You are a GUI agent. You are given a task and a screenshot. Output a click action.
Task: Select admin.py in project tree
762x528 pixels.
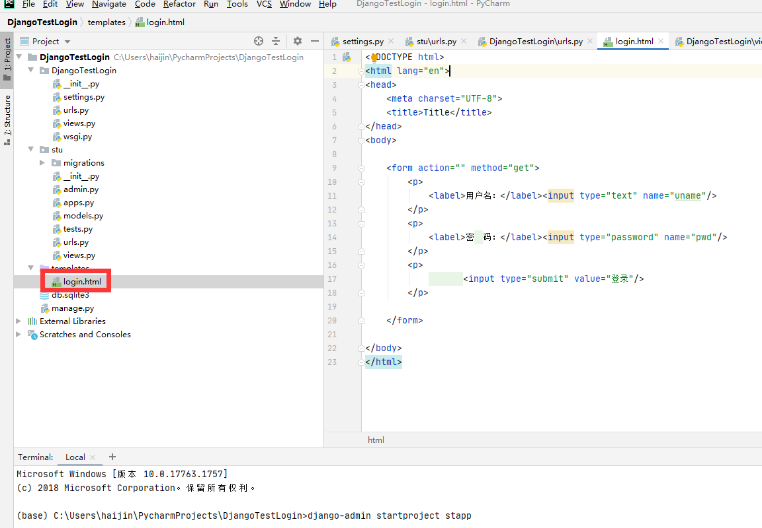[81, 189]
